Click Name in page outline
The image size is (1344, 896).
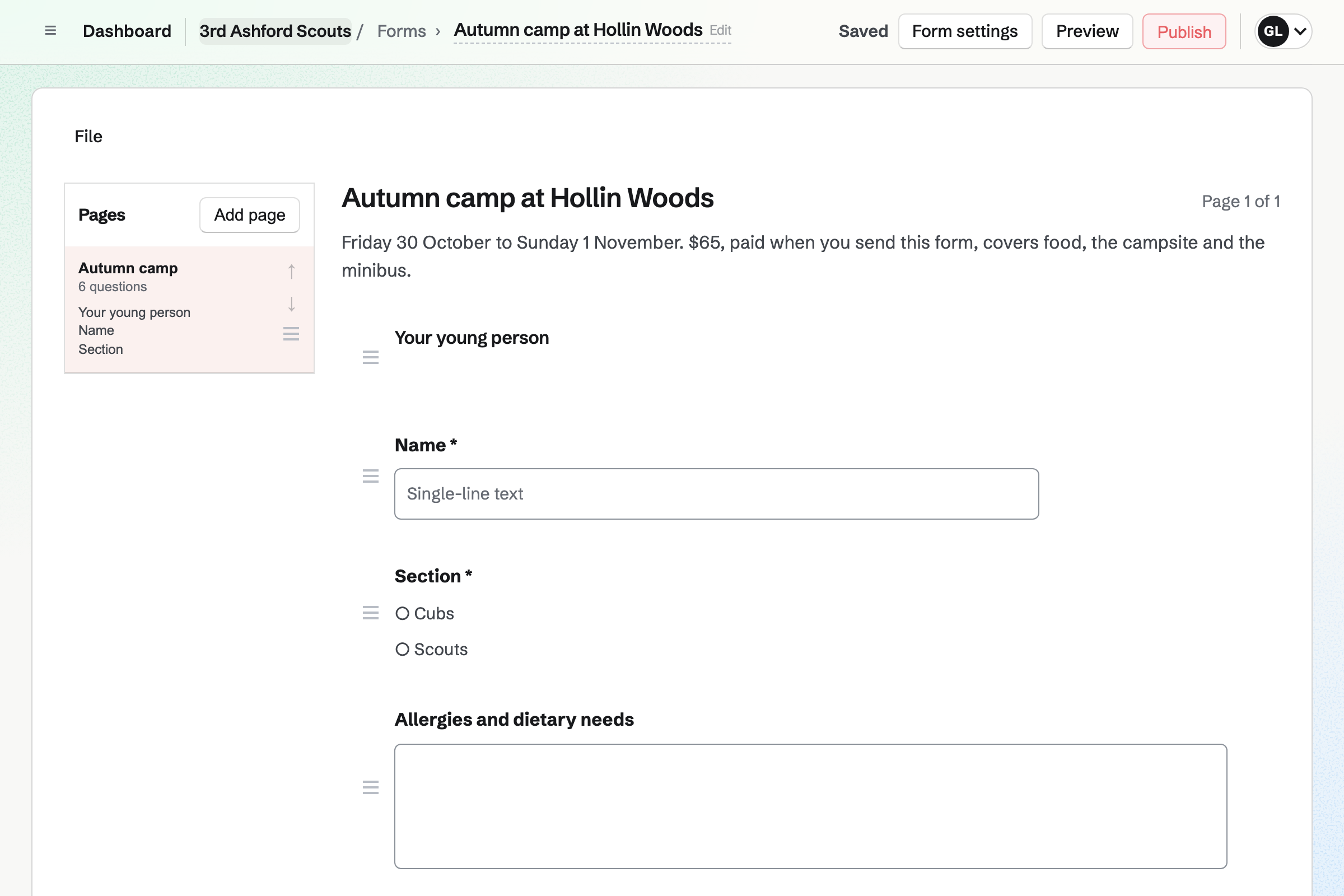[x=96, y=330]
